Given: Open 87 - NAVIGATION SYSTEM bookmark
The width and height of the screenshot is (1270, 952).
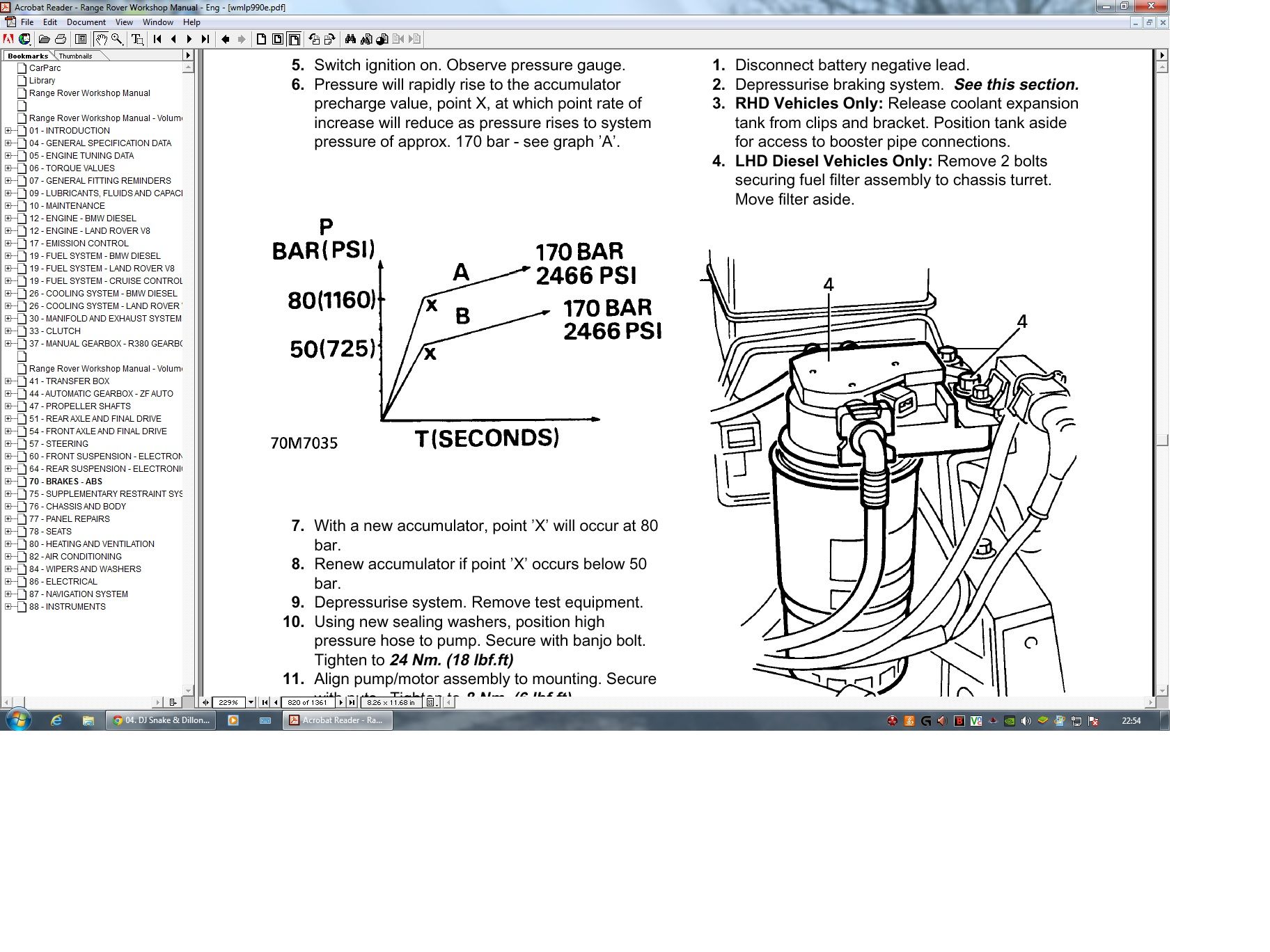Looking at the screenshot, I should pyautogui.click(x=79, y=594).
